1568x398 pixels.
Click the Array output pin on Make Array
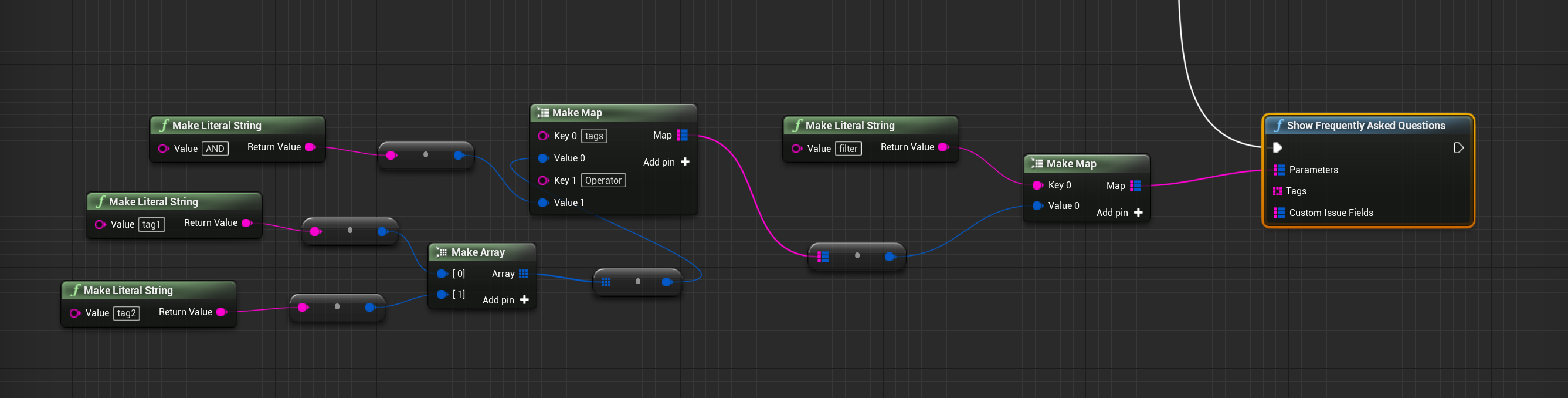(524, 274)
